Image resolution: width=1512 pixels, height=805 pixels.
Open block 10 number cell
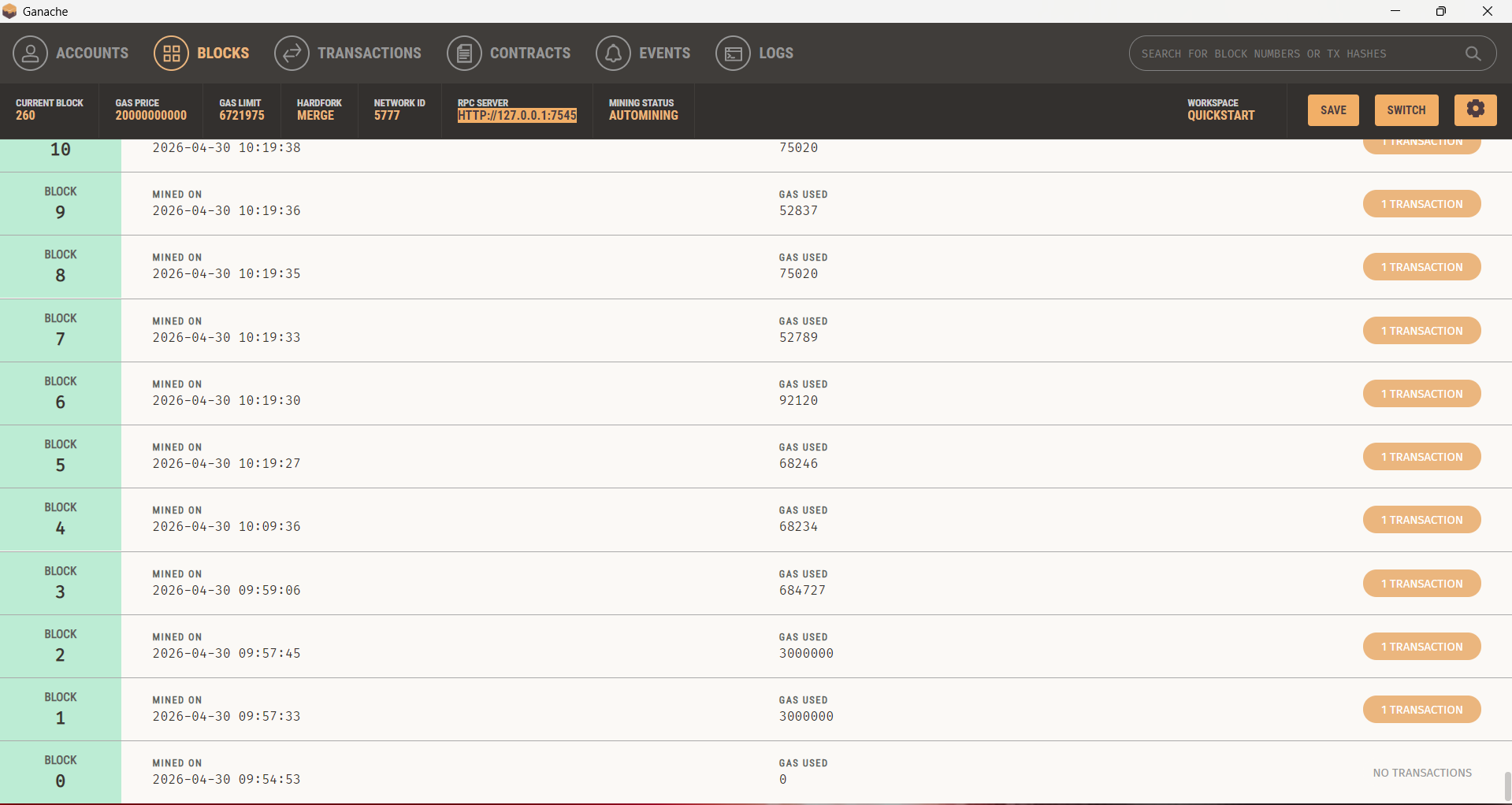tap(61, 155)
